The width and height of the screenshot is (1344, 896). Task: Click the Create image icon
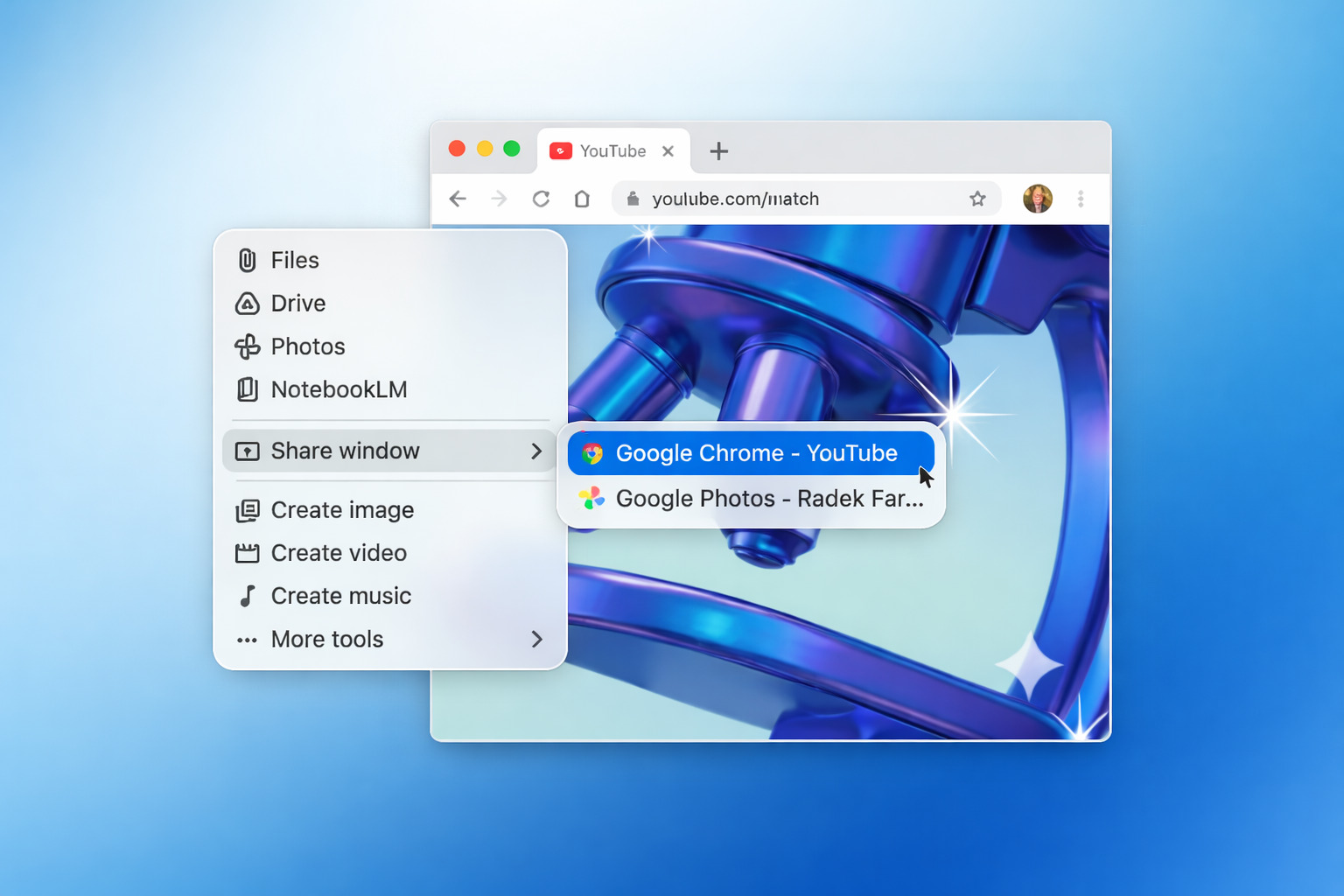coord(248,510)
